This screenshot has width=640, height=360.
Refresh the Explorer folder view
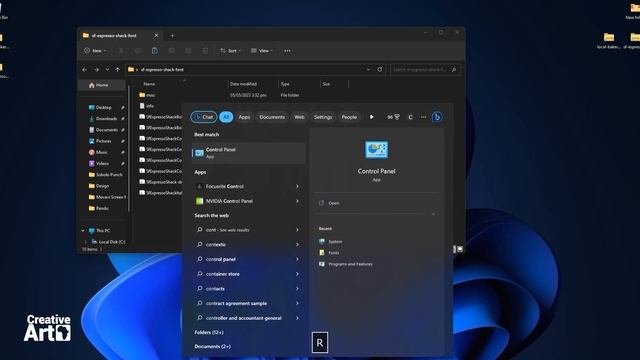pyautogui.click(x=380, y=69)
